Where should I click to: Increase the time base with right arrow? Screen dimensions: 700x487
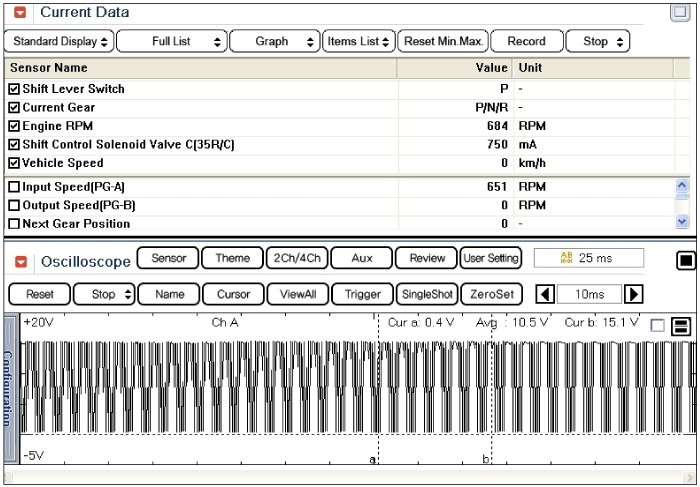point(633,295)
